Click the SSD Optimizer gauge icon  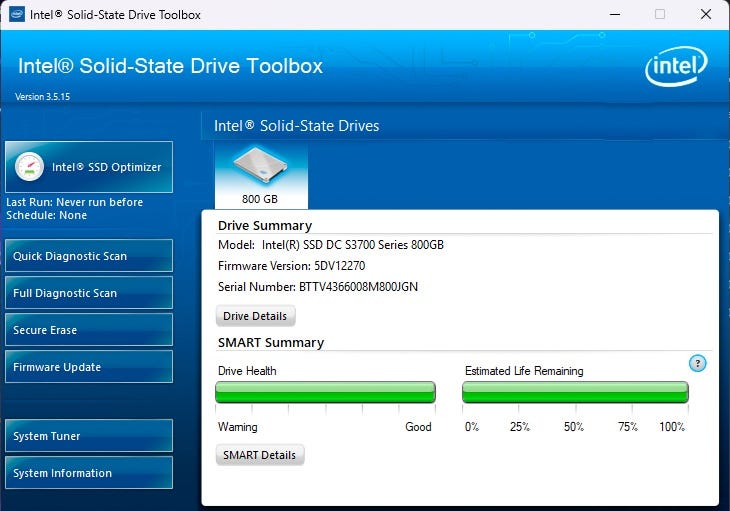[x=29, y=167]
